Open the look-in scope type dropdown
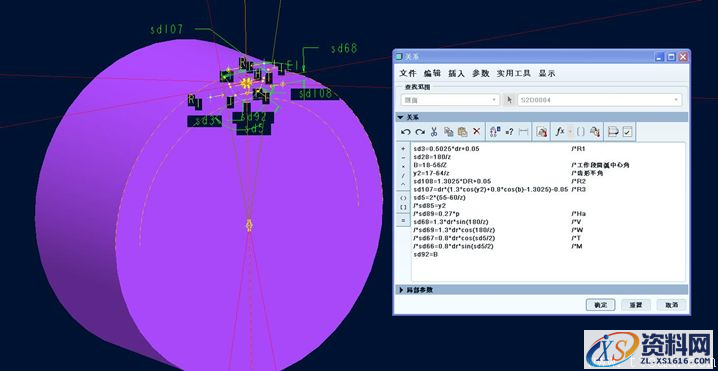The image size is (718, 371). [x=450, y=100]
